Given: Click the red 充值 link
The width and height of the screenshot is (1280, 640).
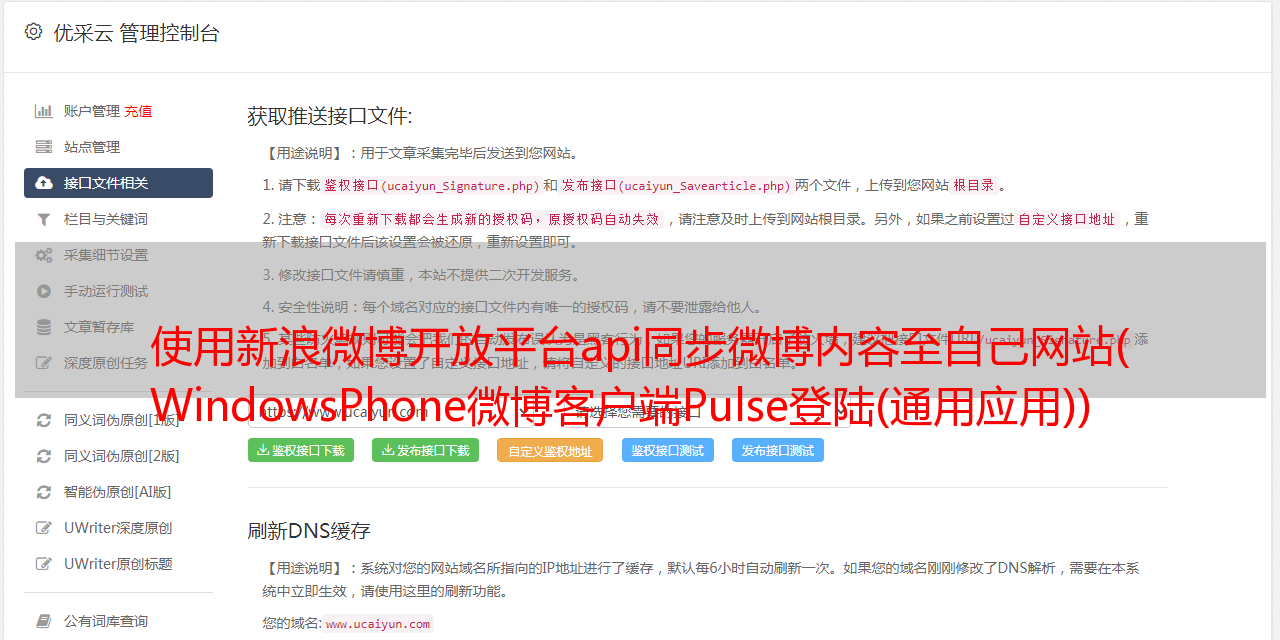Looking at the screenshot, I should tap(138, 111).
